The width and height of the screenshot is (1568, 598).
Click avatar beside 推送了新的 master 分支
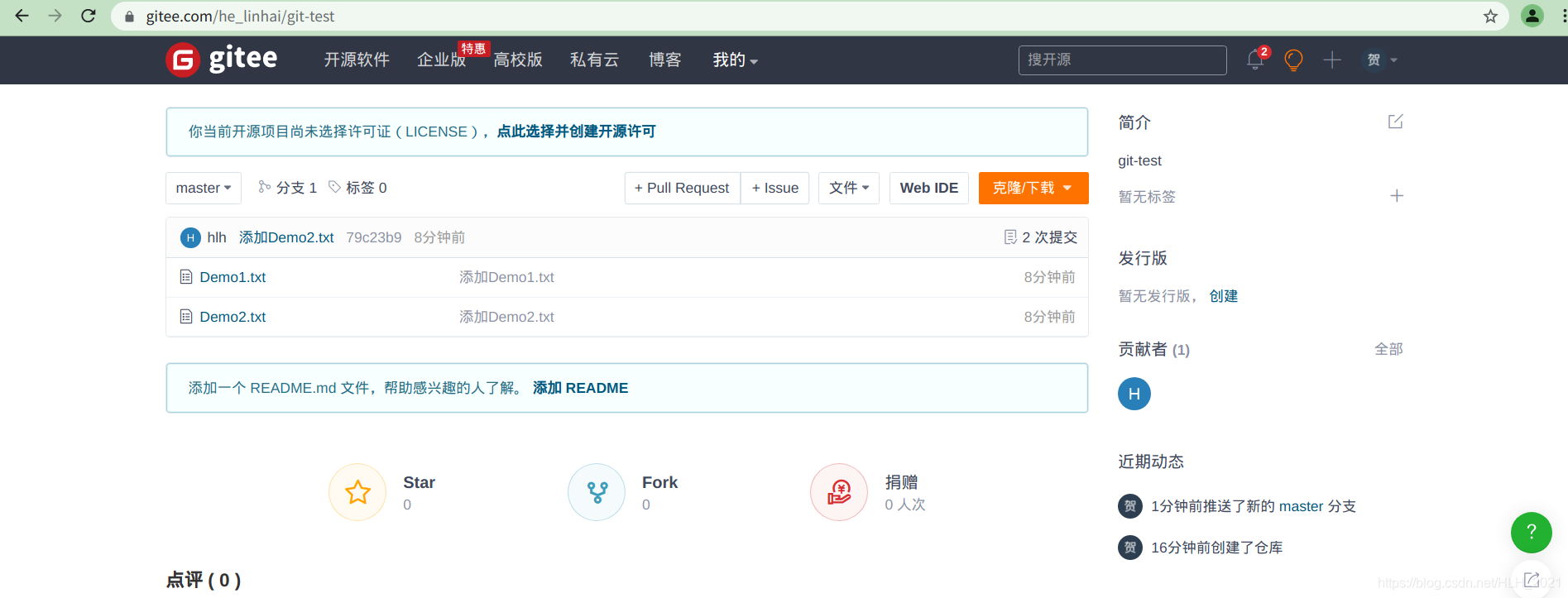(x=1130, y=506)
